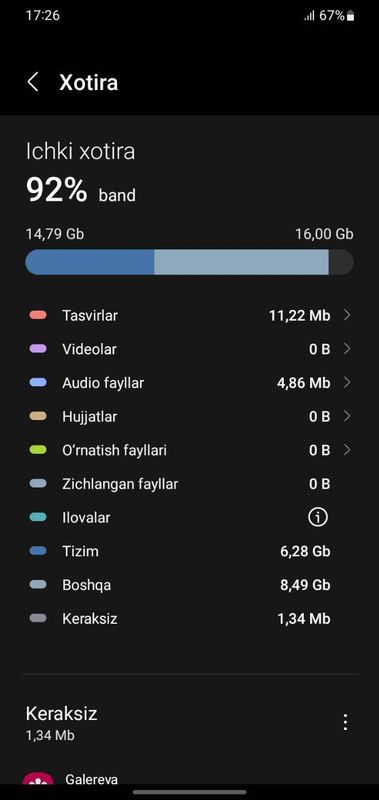The width and height of the screenshot is (379, 800).
Task: Tap the Tizim storage entry
Action: coord(189,551)
